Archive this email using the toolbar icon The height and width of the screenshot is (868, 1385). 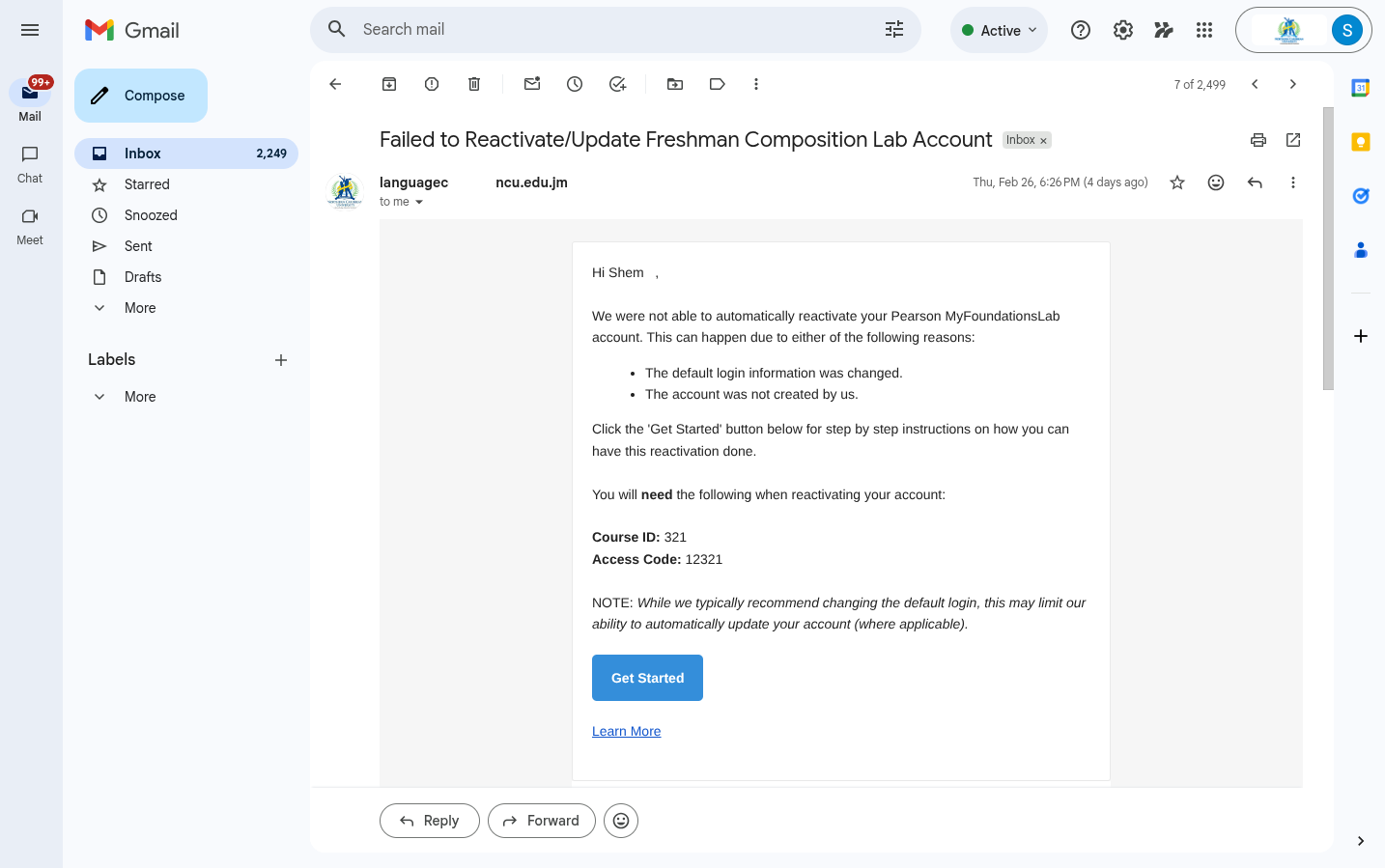388,84
